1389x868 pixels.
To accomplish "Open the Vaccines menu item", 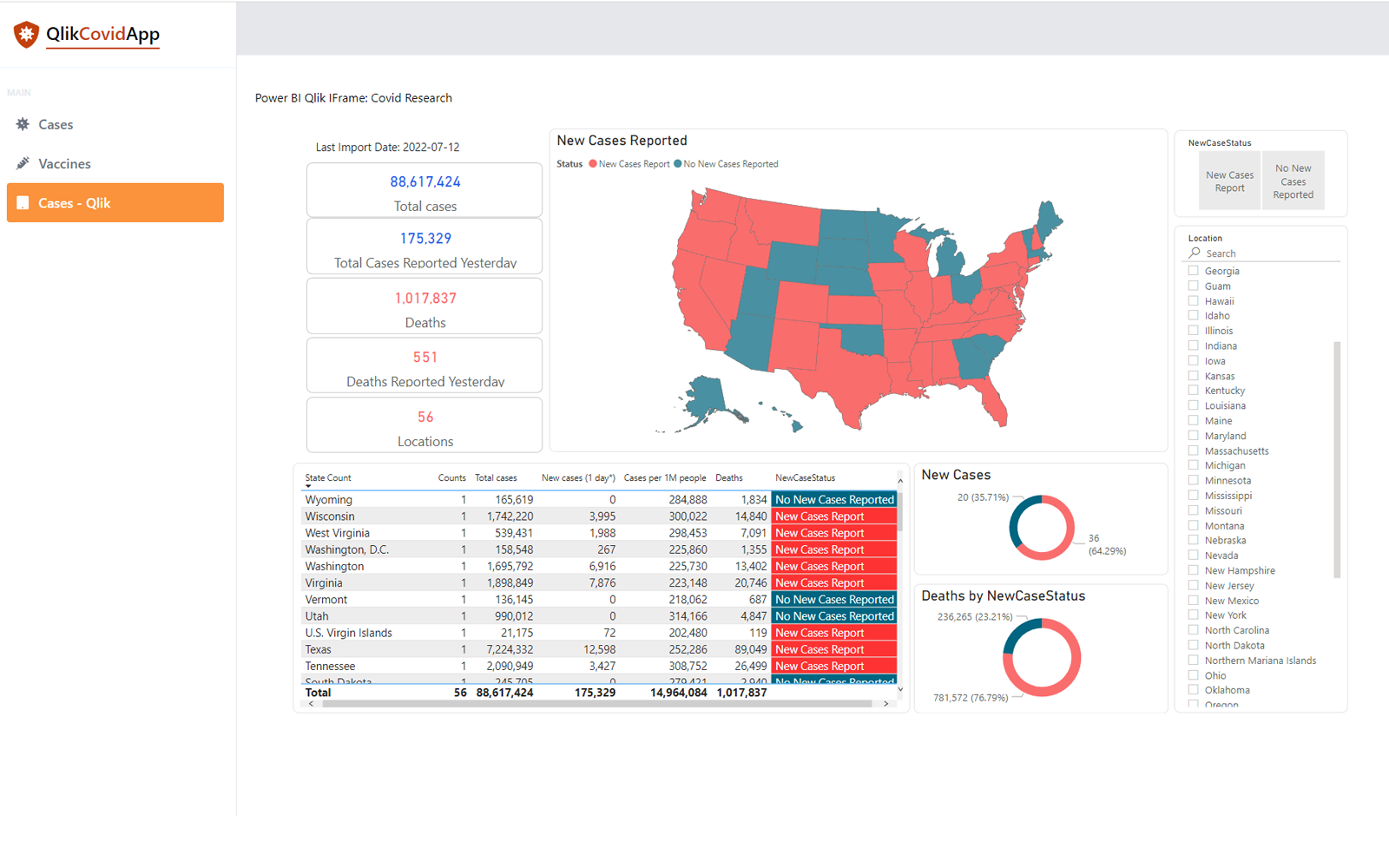I will point(64,164).
